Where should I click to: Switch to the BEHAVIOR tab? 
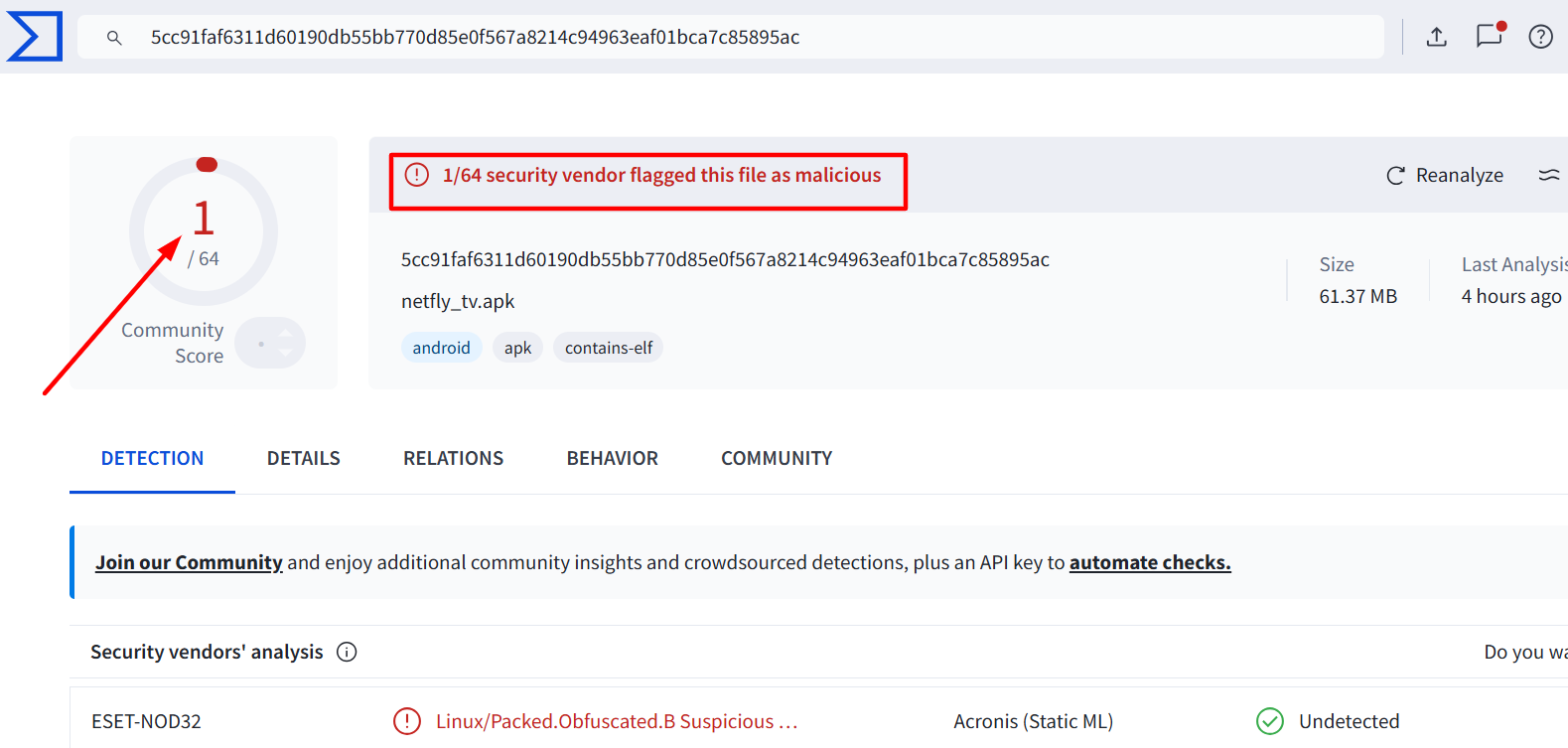coord(613,458)
